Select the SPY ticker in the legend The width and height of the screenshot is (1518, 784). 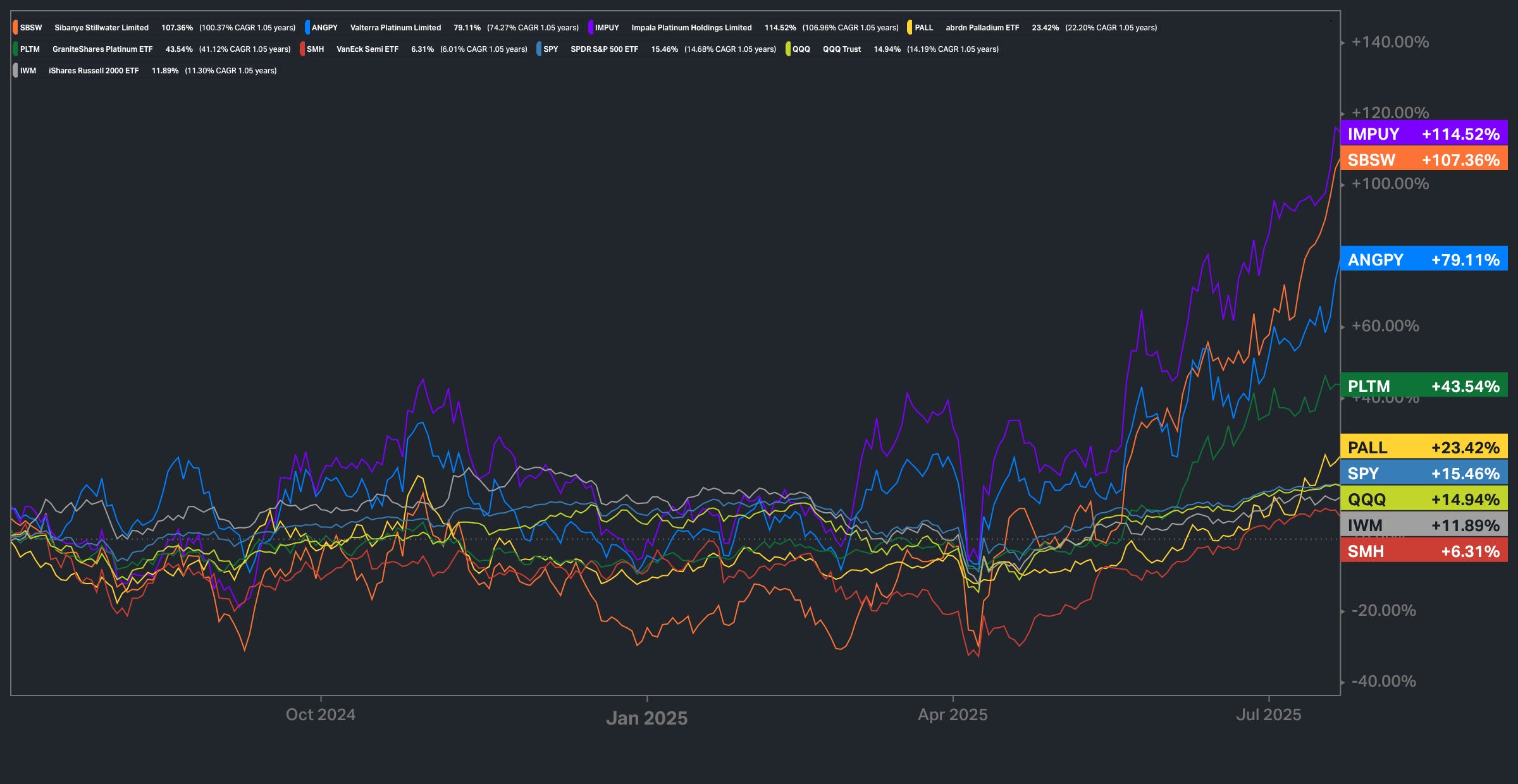click(x=550, y=49)
